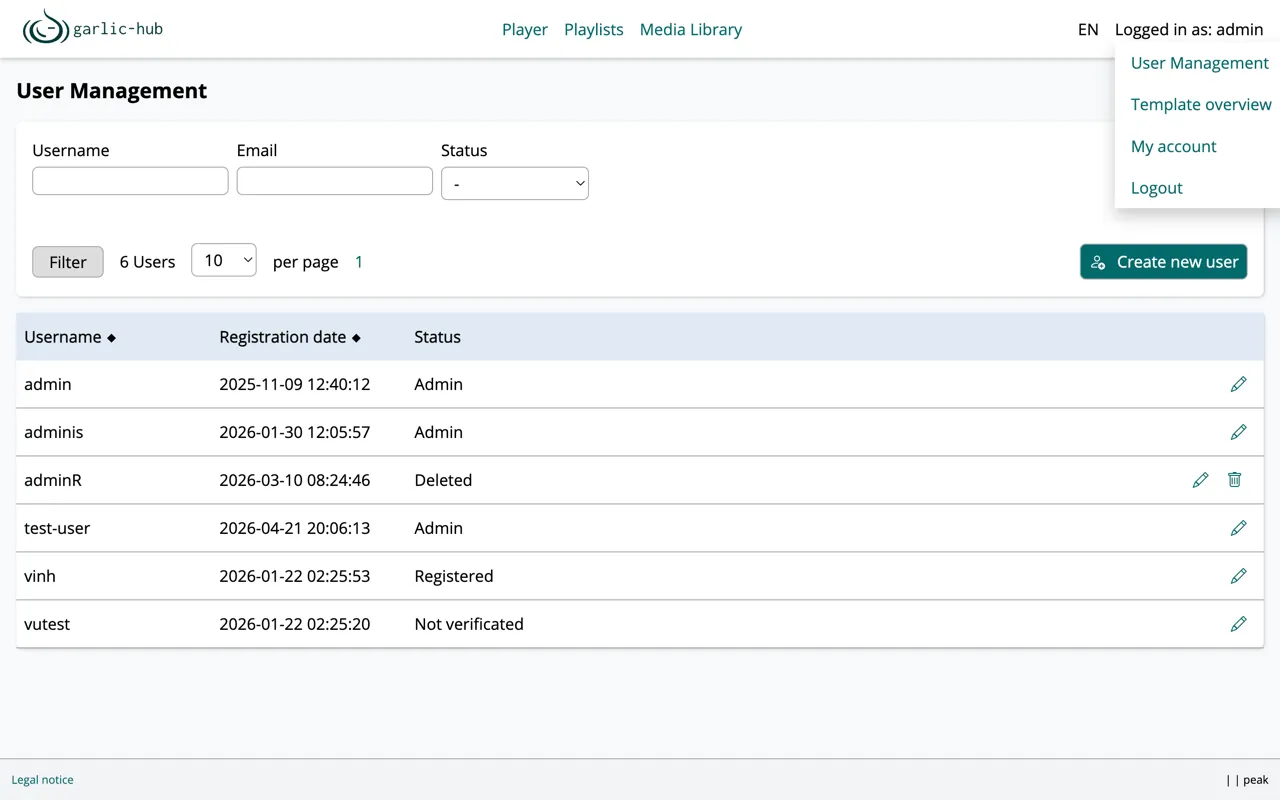Open My account from menu

(1173, 146)
